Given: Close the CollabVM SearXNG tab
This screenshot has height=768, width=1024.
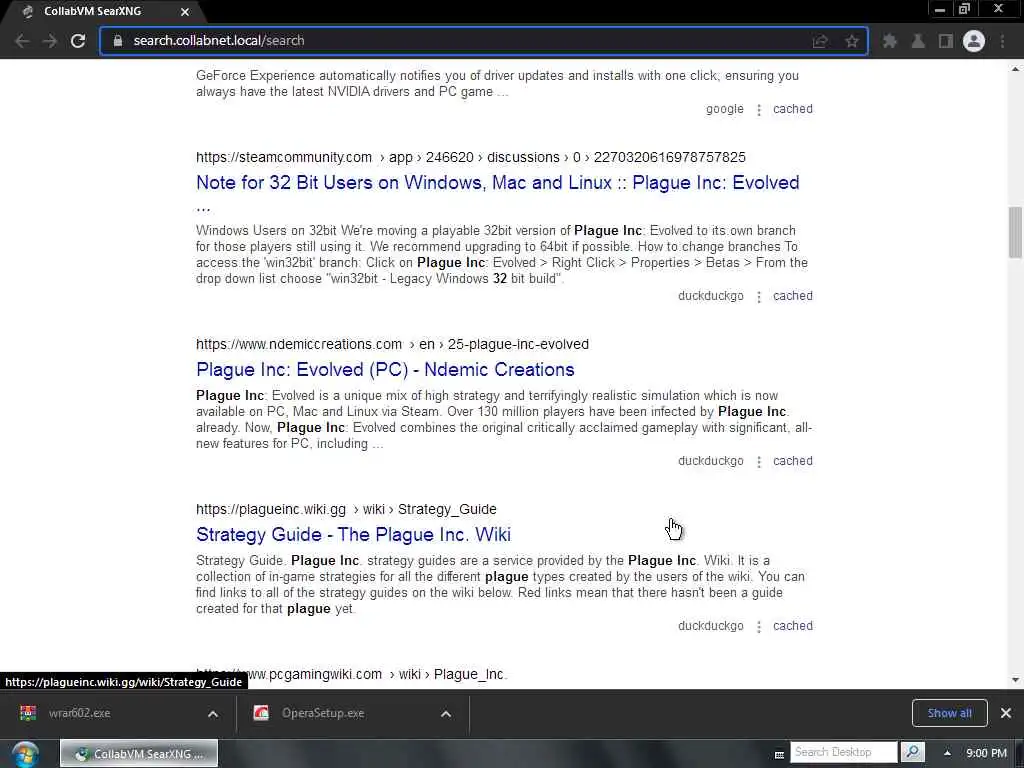Looking at the screenshot, I should point(185,12).
